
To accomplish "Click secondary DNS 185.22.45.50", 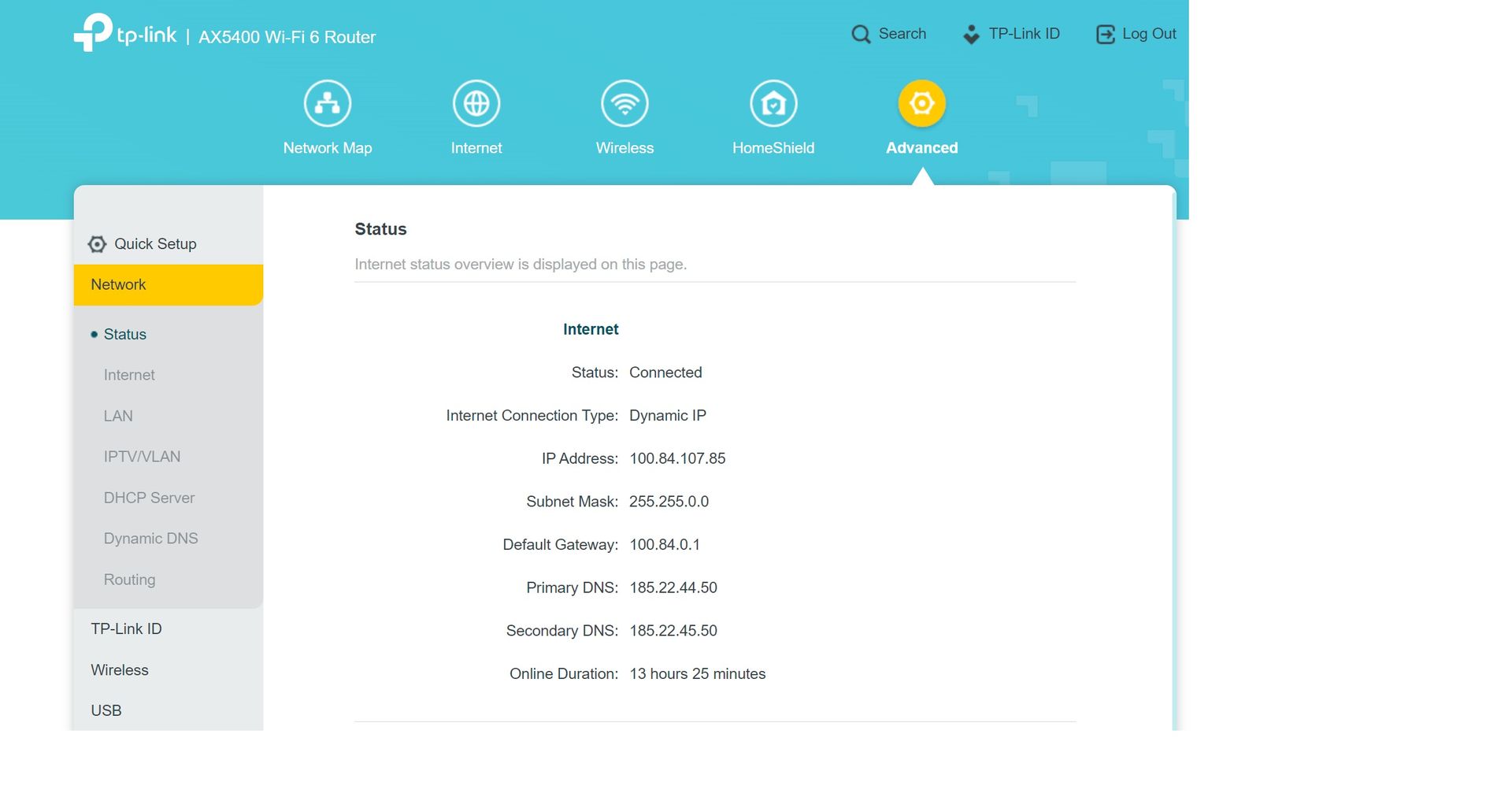I will click(x=673, y=631).
